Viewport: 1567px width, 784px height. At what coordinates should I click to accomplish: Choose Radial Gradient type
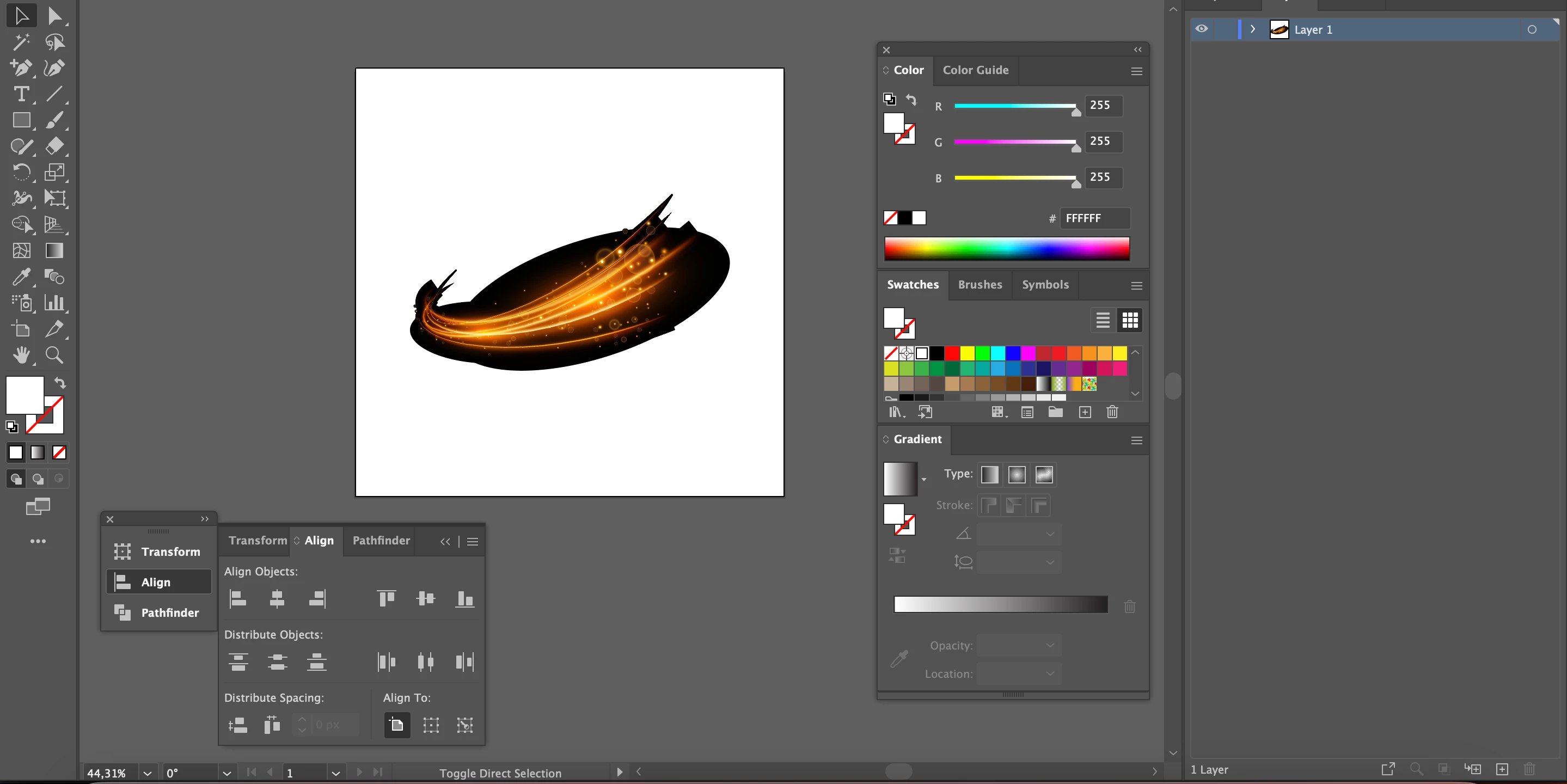coord(1017,474)
